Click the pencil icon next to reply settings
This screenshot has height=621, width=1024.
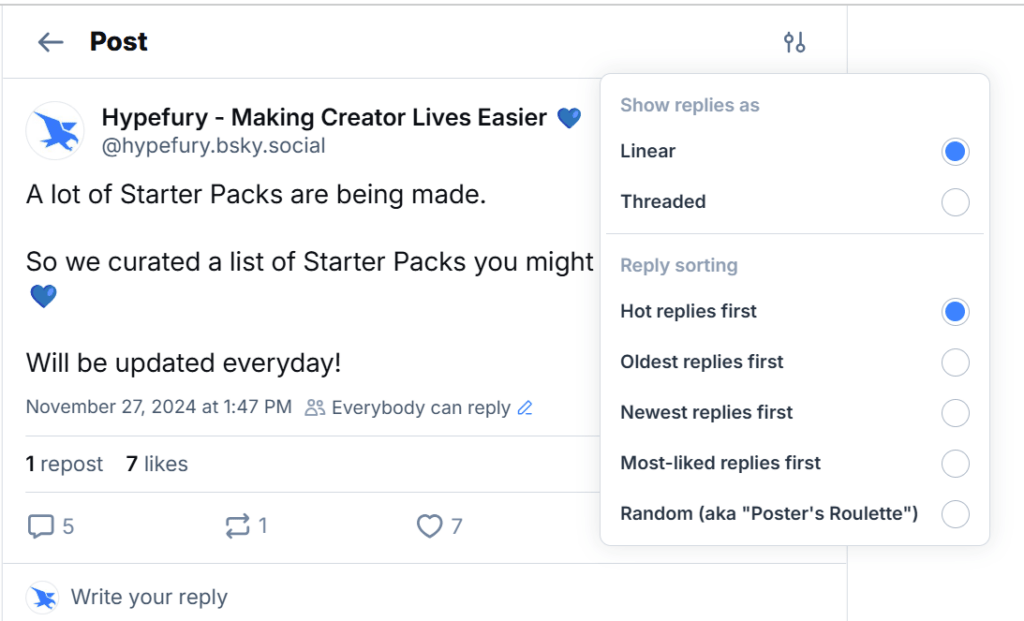point(524,407)
